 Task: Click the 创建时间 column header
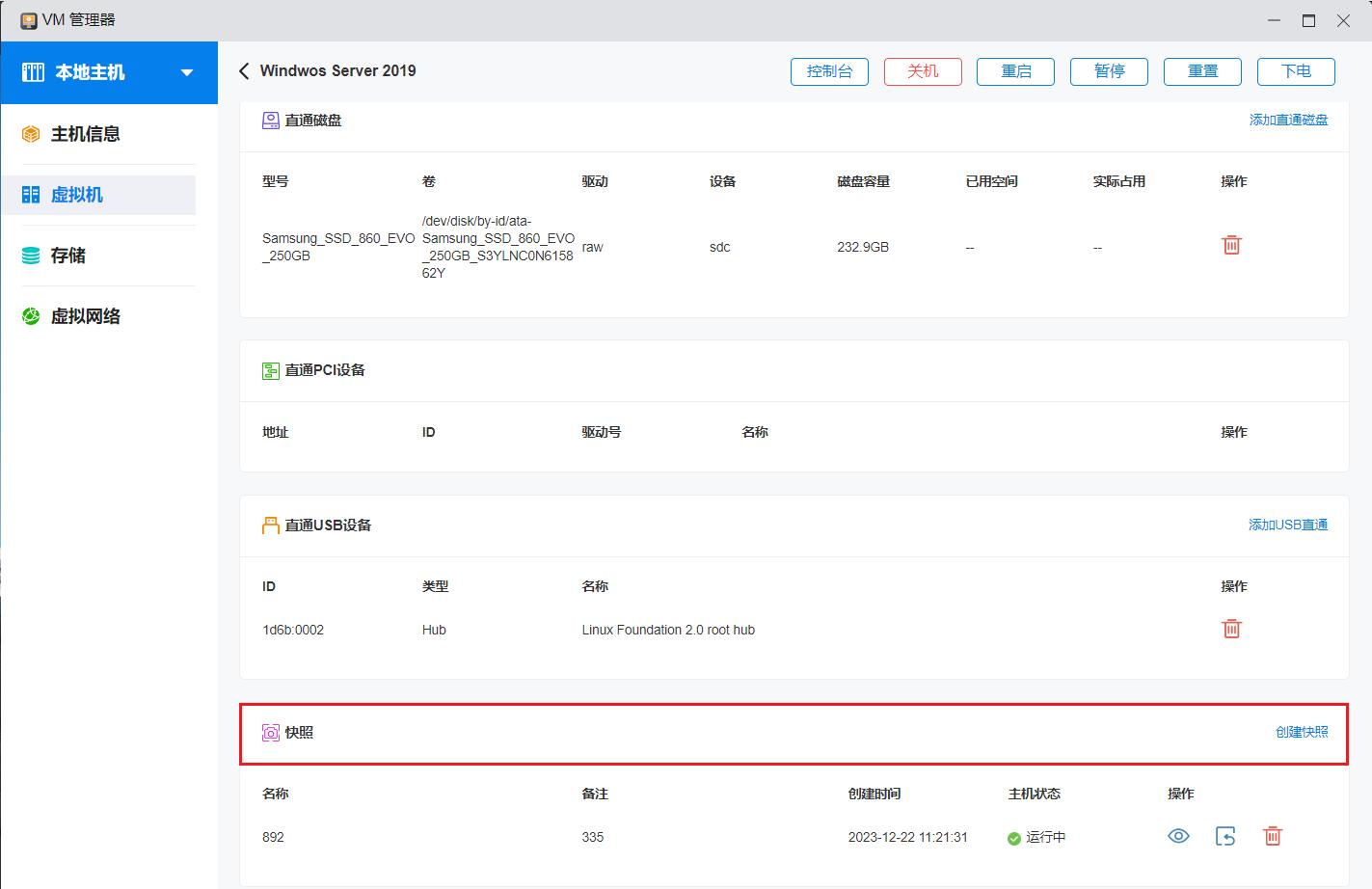(874, 794)
